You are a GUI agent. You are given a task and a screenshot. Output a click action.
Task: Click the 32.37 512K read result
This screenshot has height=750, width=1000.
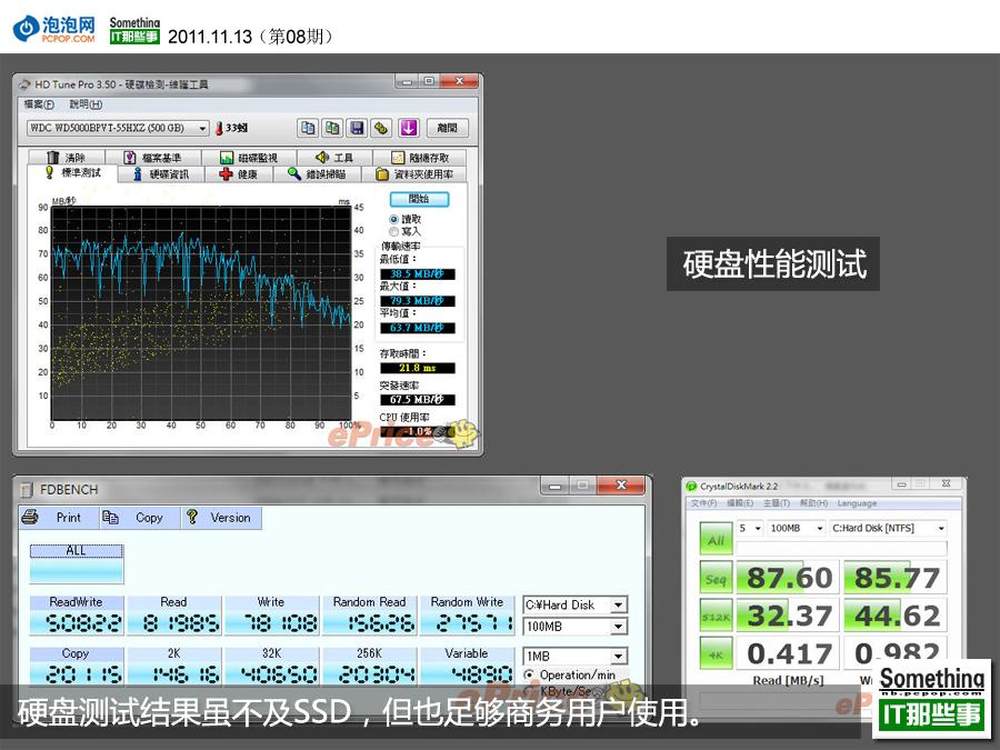(788, 615)
